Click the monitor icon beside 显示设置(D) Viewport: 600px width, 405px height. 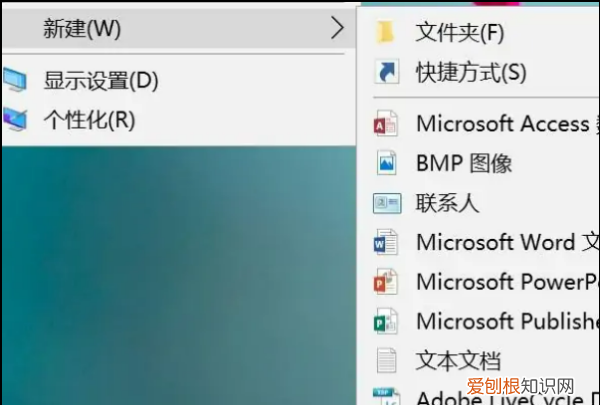15,80
